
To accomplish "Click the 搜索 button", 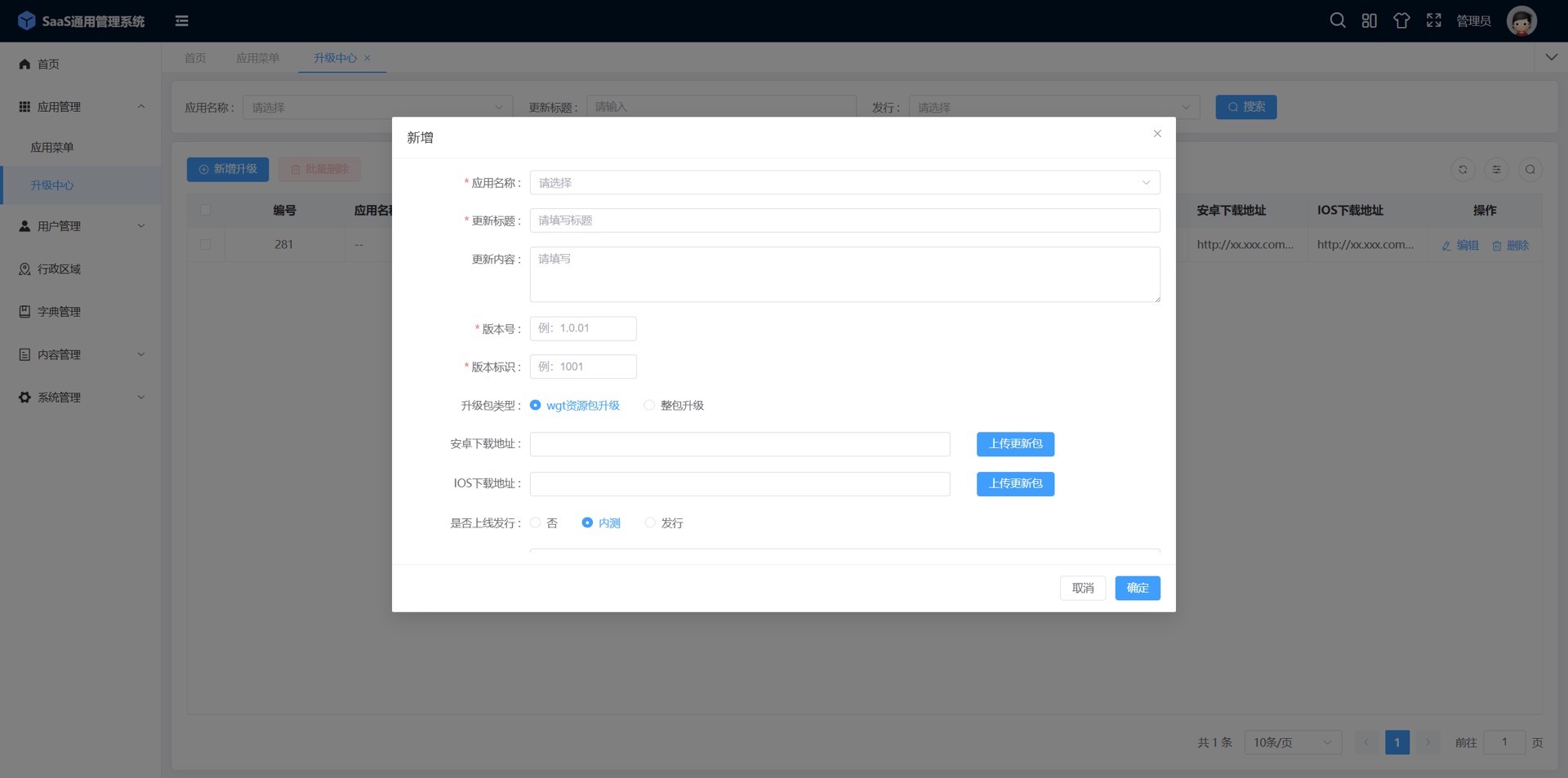I will 1245,107.
